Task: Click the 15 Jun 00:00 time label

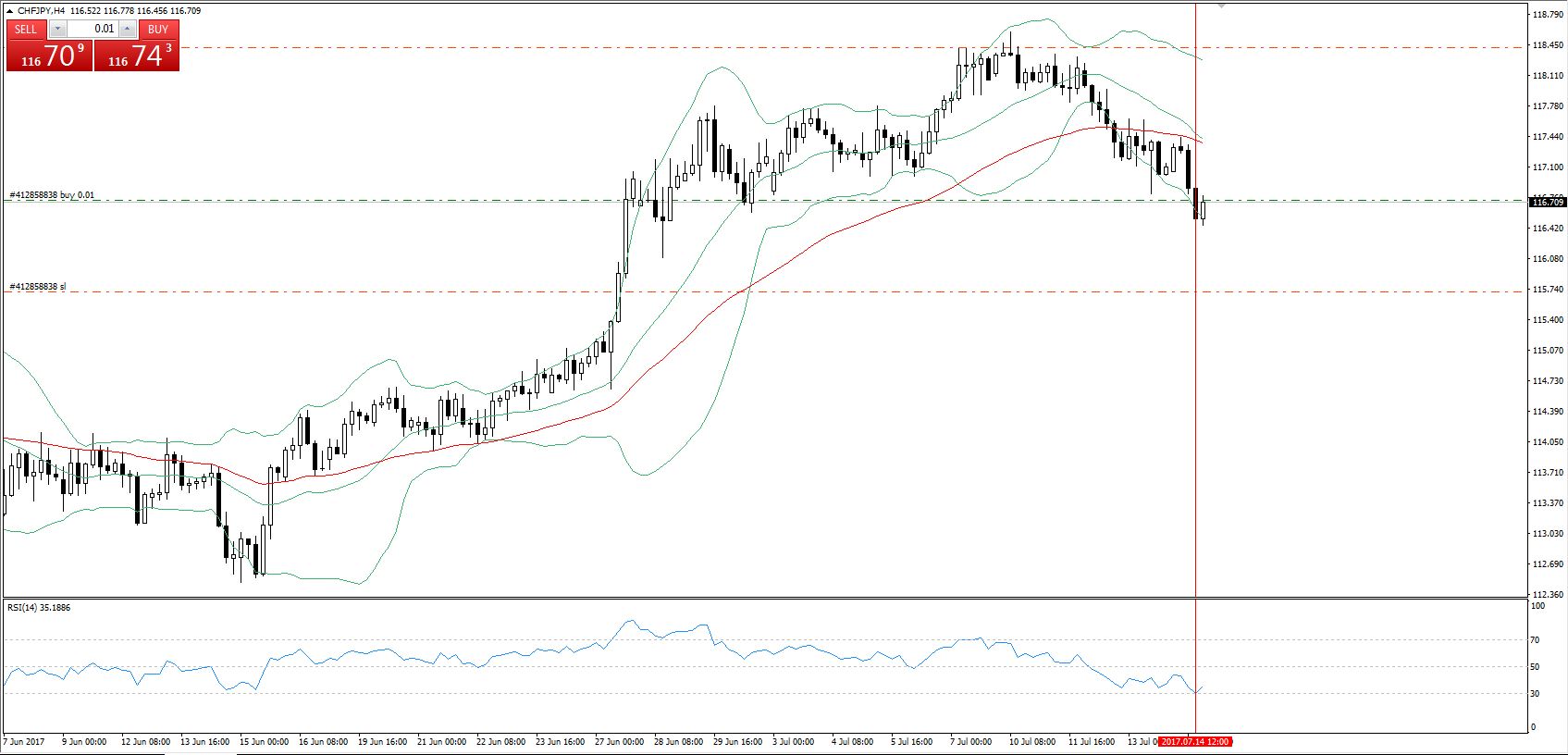Action: click(x=264, y=741)
